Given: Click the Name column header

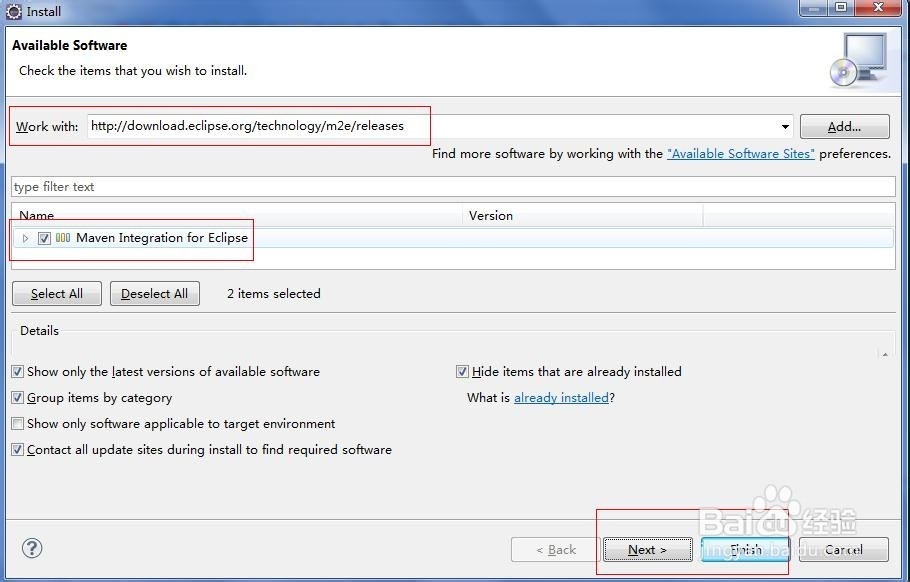Looking at the screenshot, I should [237, 215].
